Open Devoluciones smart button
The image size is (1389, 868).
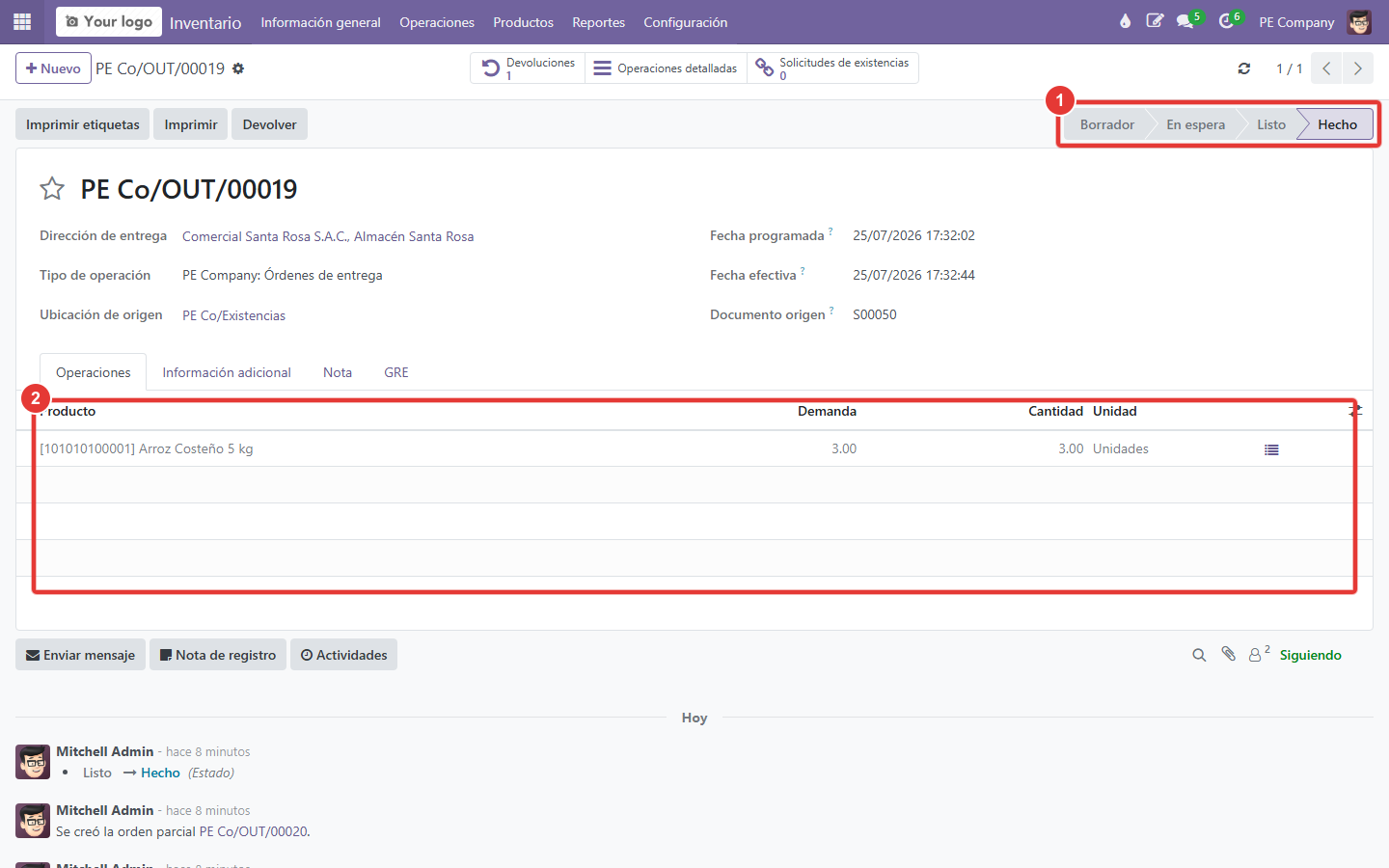point(528,68)
